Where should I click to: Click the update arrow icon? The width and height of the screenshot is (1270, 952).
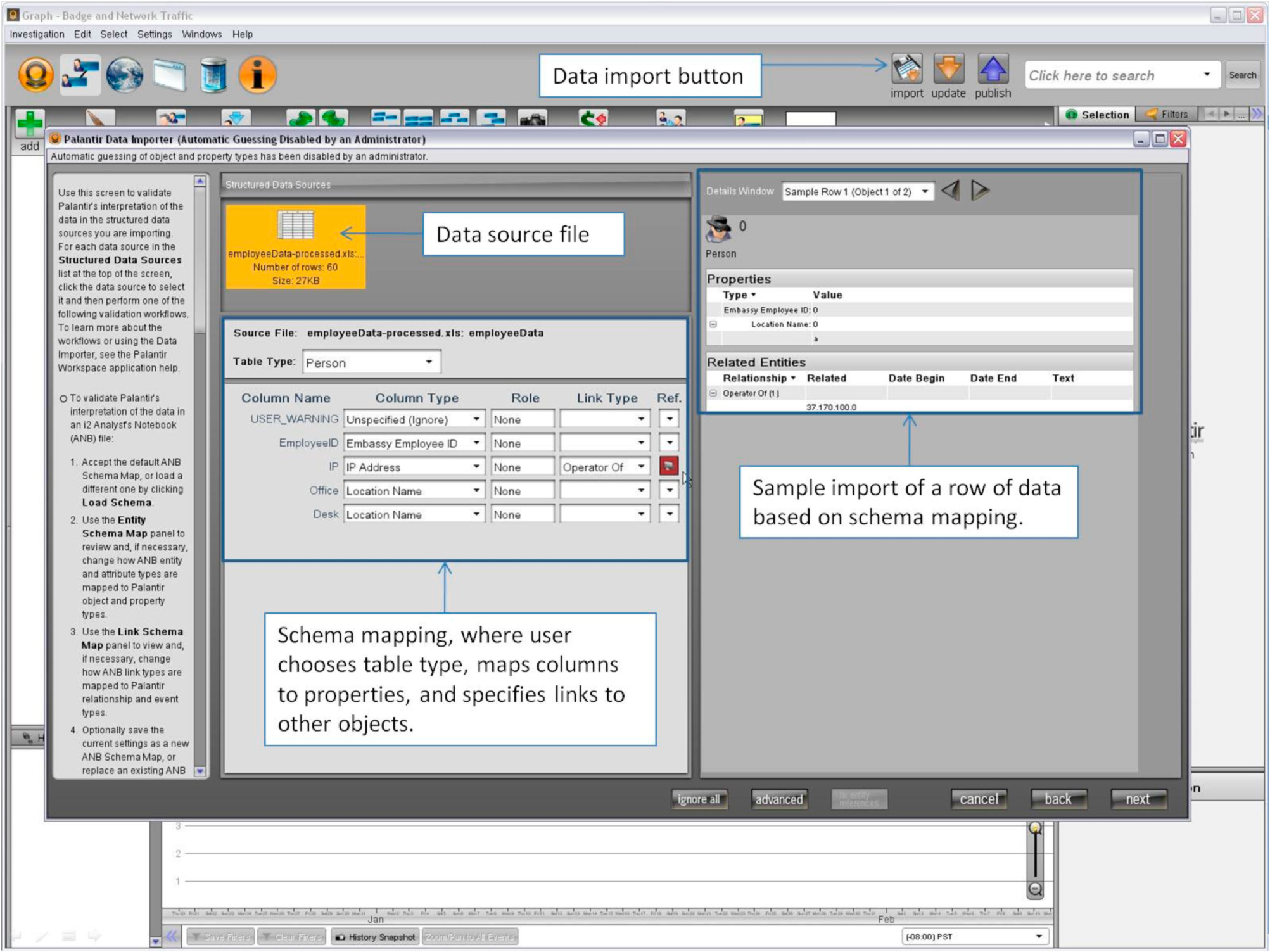948,69
